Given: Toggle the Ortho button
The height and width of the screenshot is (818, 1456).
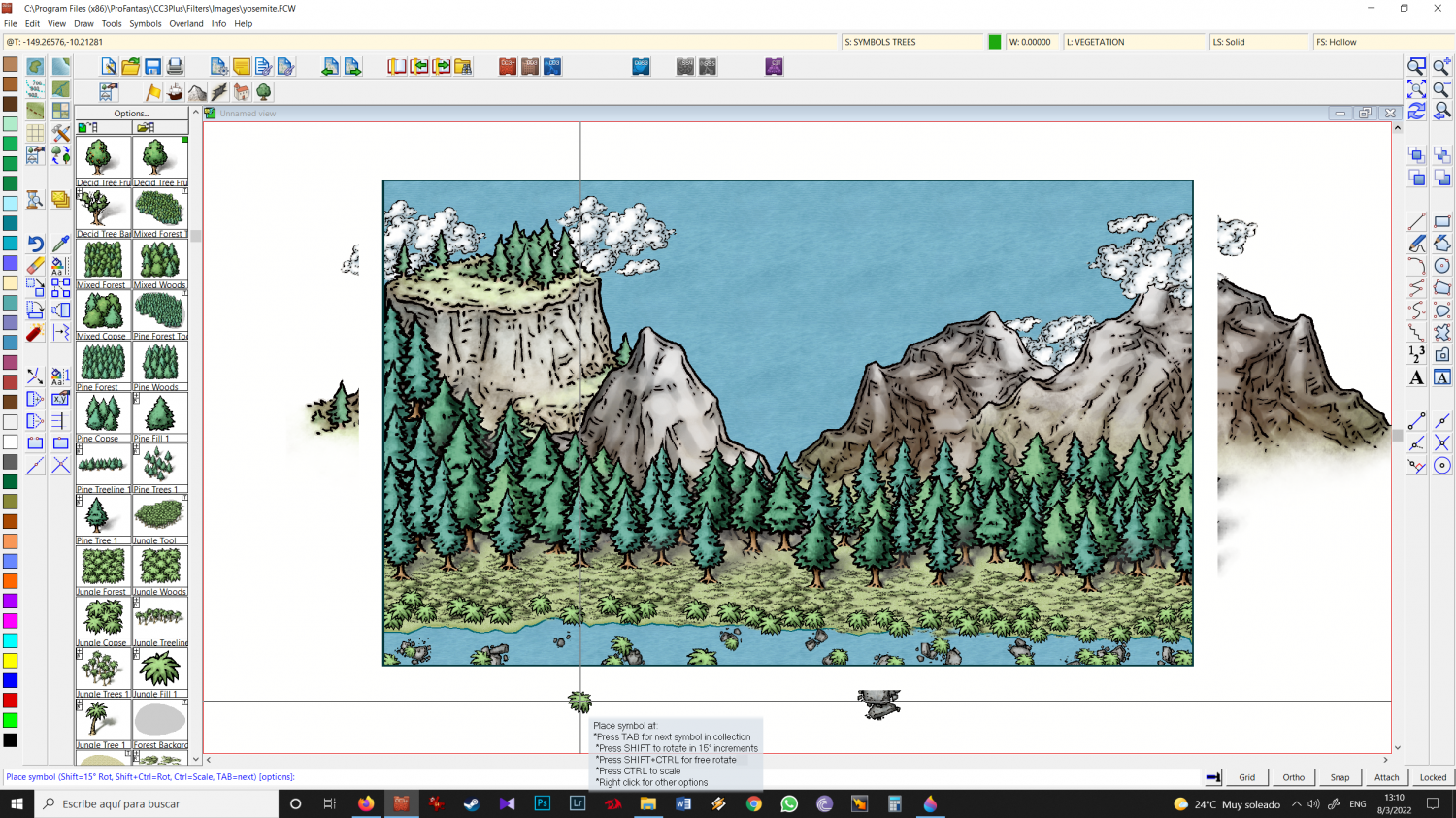Looking at the screenshot, I should tap(1293, 777).
